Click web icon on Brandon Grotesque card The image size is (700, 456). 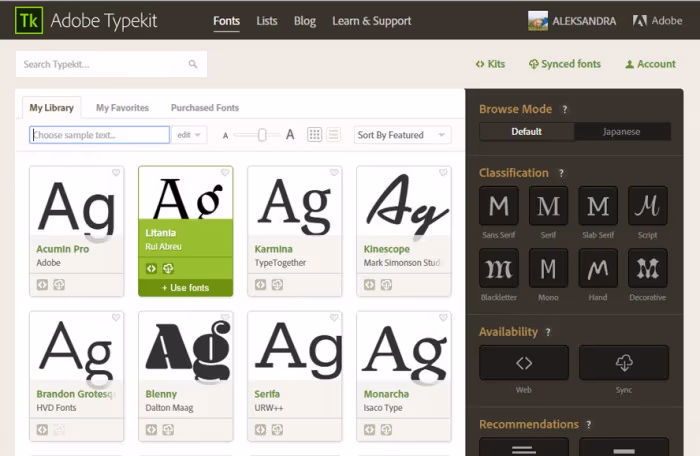click(x=42, y=430)
